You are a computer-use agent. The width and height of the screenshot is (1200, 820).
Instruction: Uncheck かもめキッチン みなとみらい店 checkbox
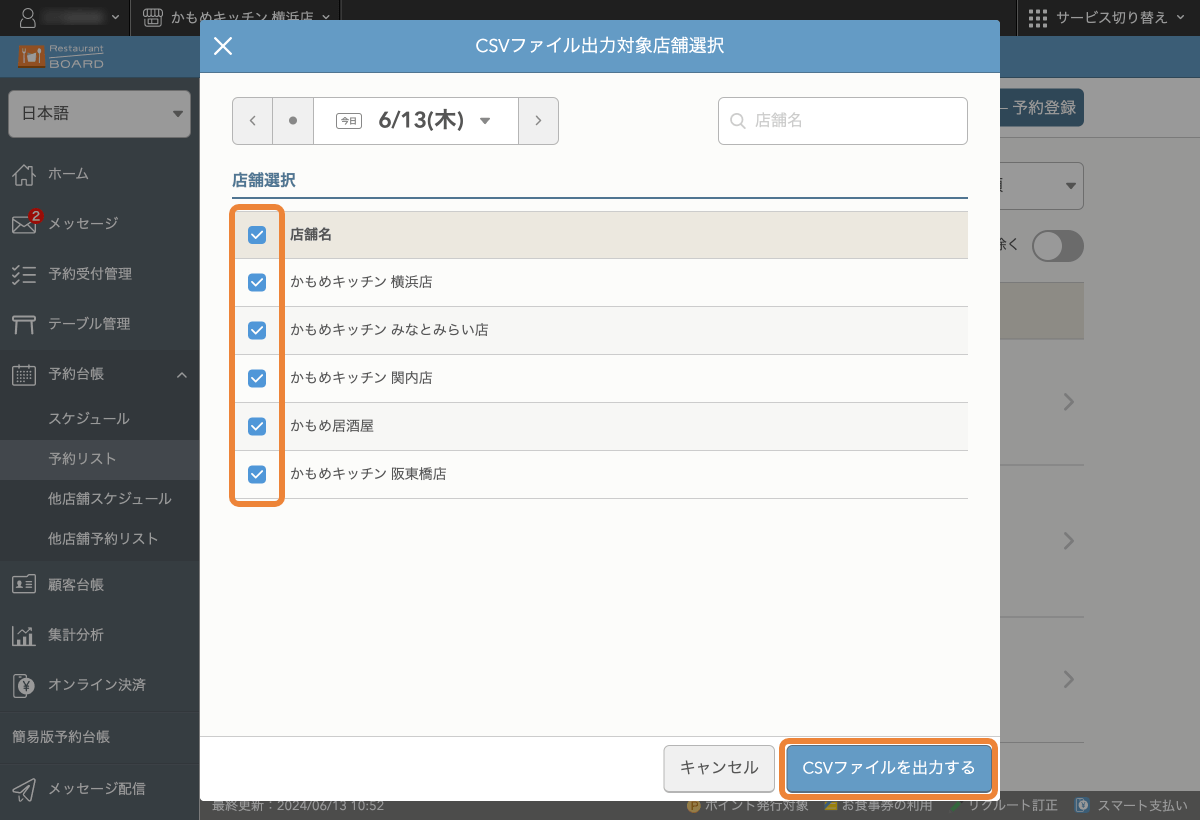pos(257,330)
